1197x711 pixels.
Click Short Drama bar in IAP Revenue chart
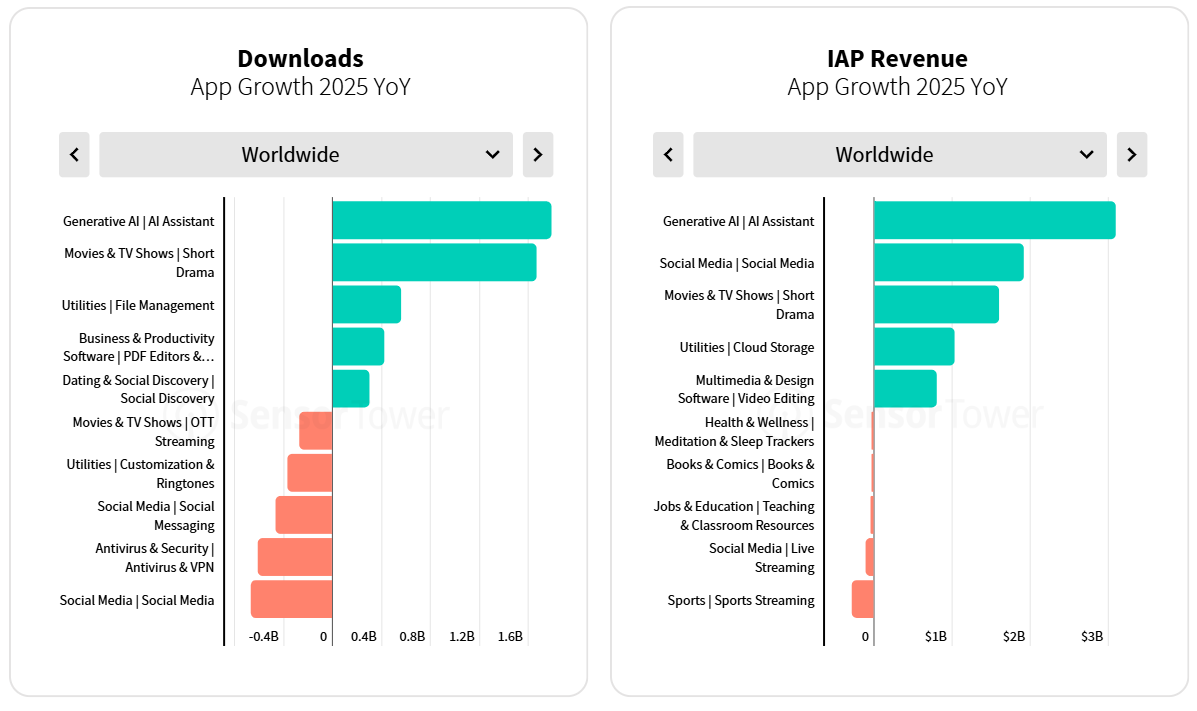tap(936, 305)
